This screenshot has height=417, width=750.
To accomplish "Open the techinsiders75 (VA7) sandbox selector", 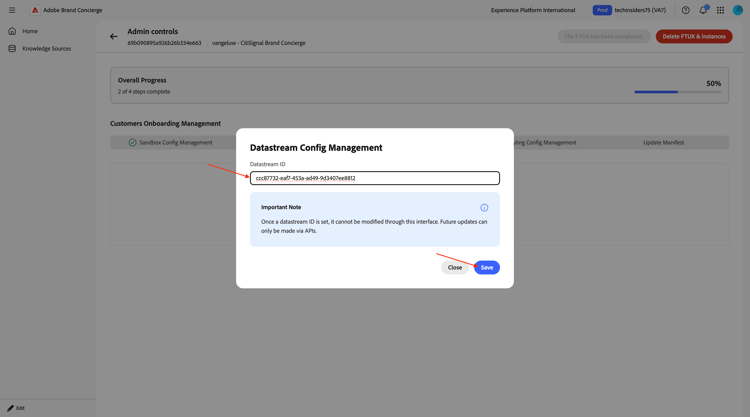I will pyautogui.click(x=640, y=10).
